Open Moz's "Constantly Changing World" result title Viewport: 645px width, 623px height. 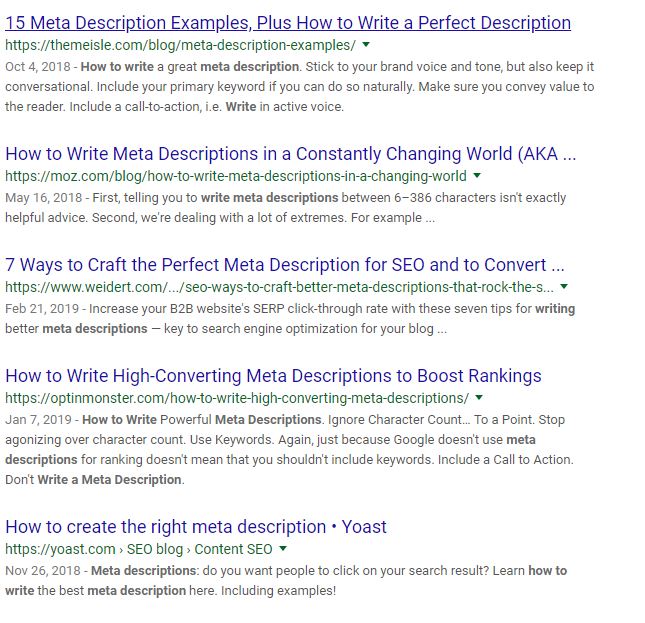pyautogui.click(x=291, y=154)
